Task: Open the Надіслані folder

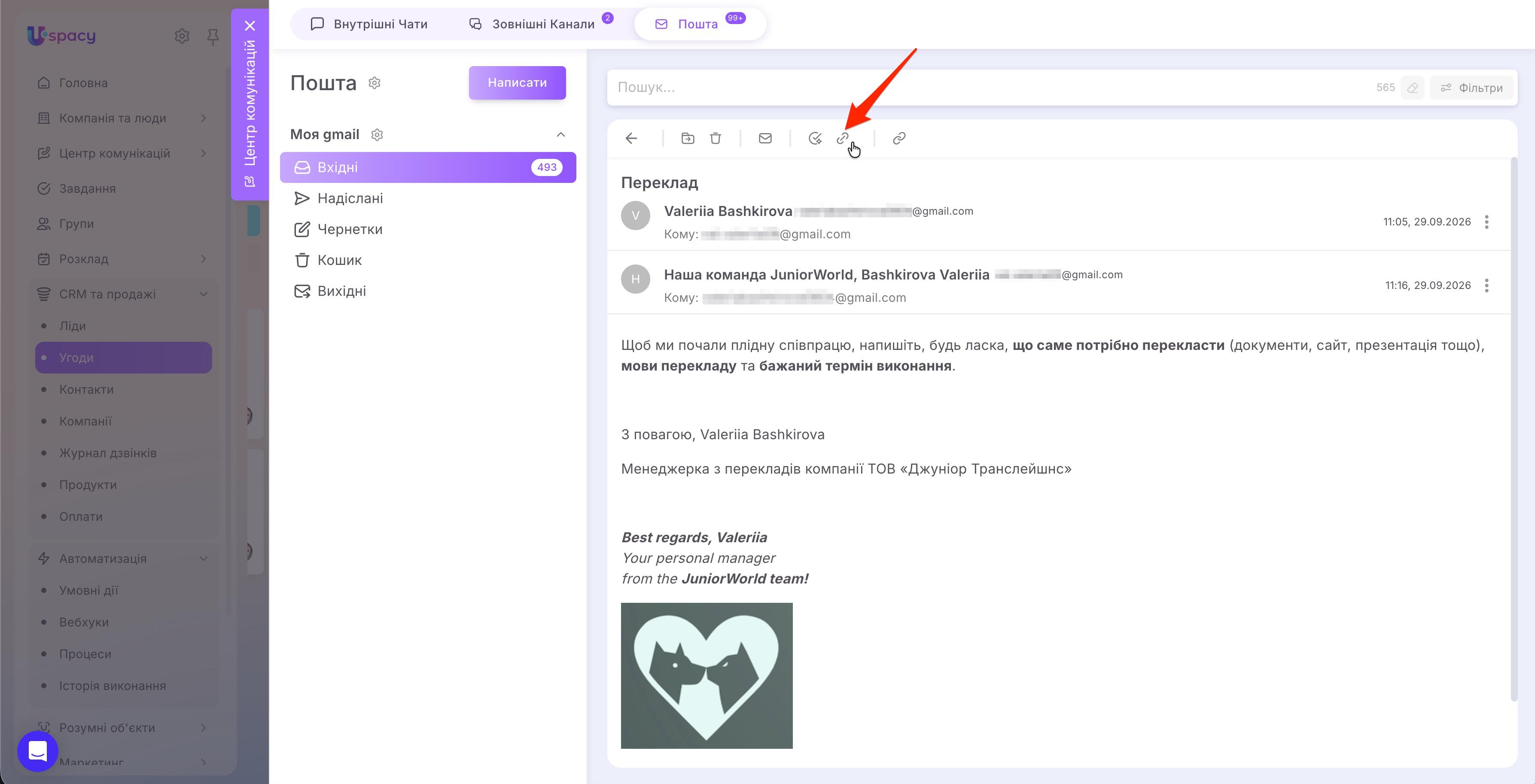Action: pos(428,198)
